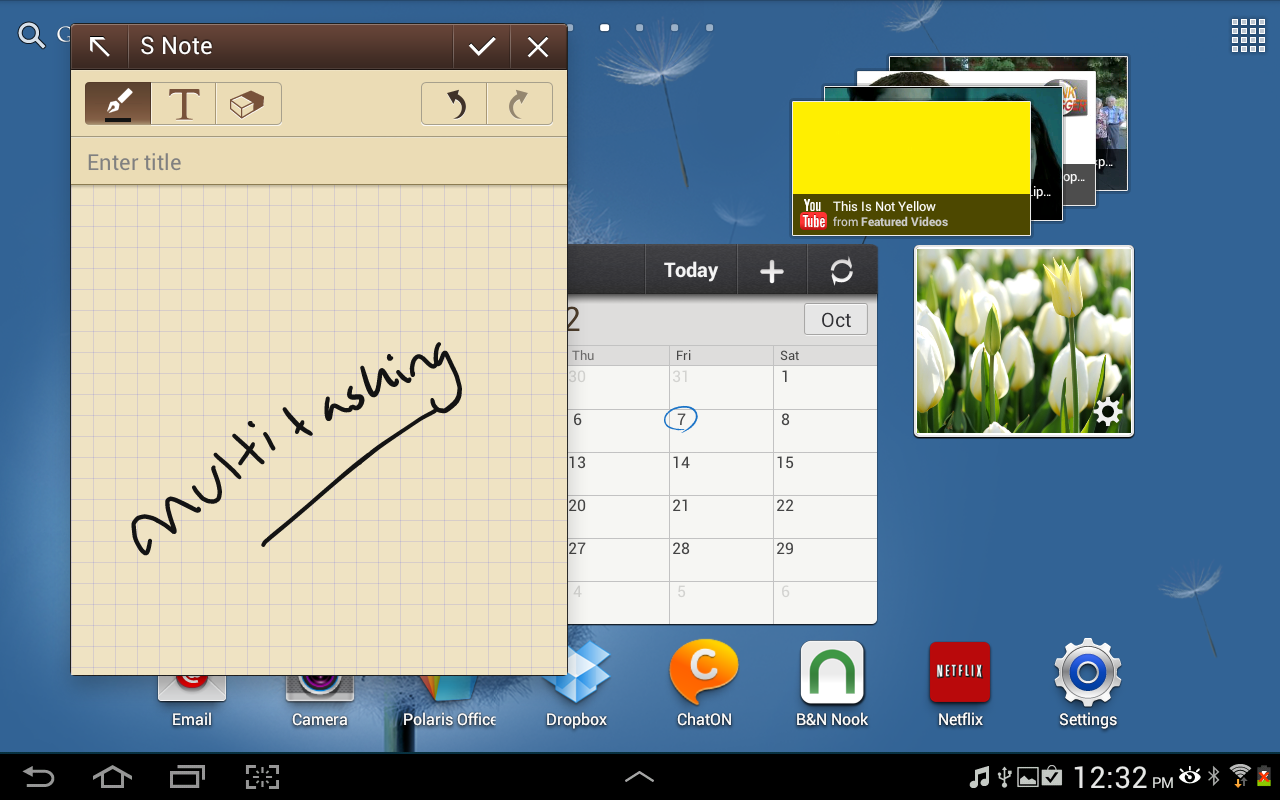
Task: Expand the mini apps tray chevron
Action: 640,777
